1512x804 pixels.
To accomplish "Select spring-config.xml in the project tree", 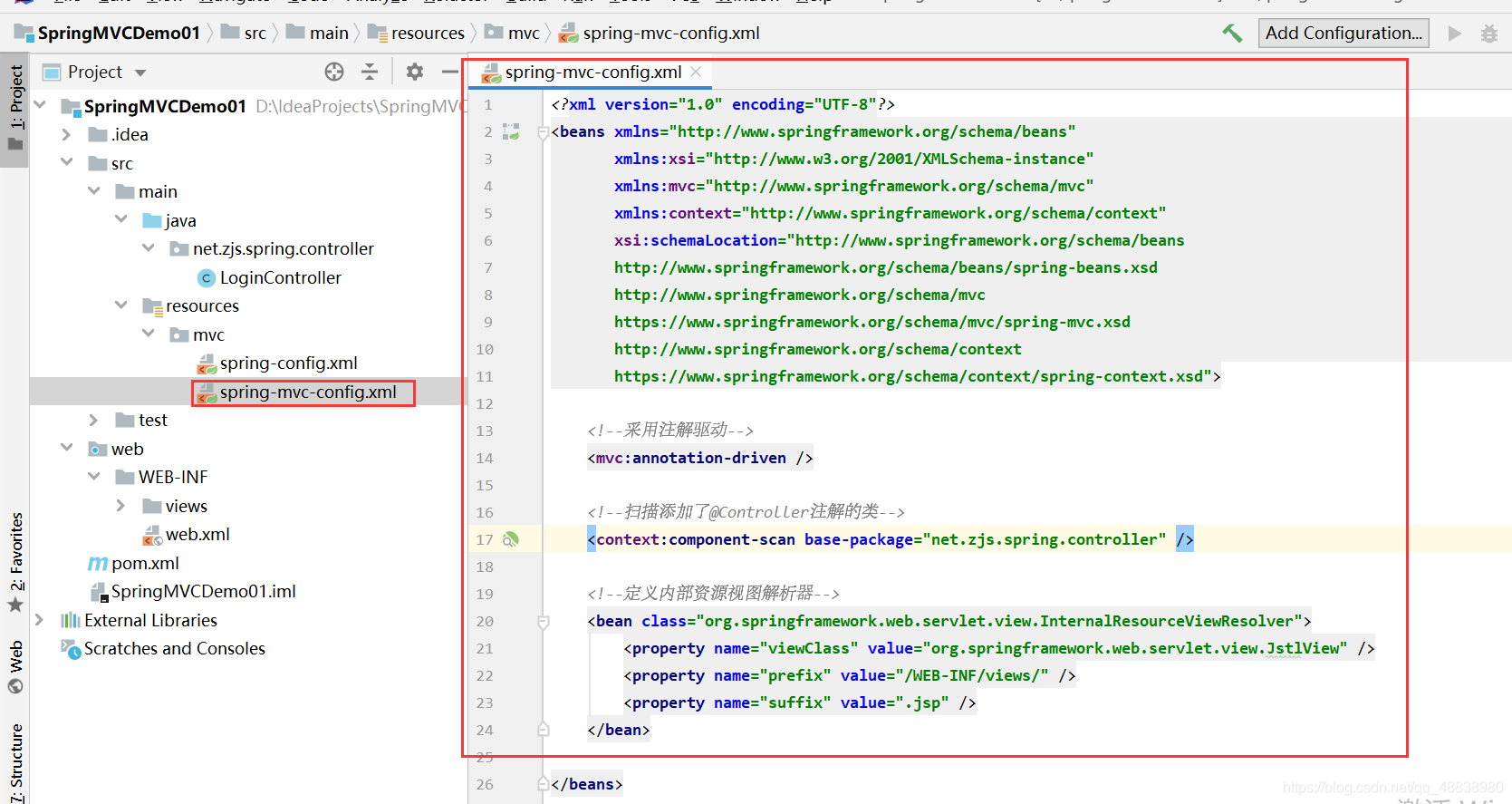I will (x=289, y=363).
